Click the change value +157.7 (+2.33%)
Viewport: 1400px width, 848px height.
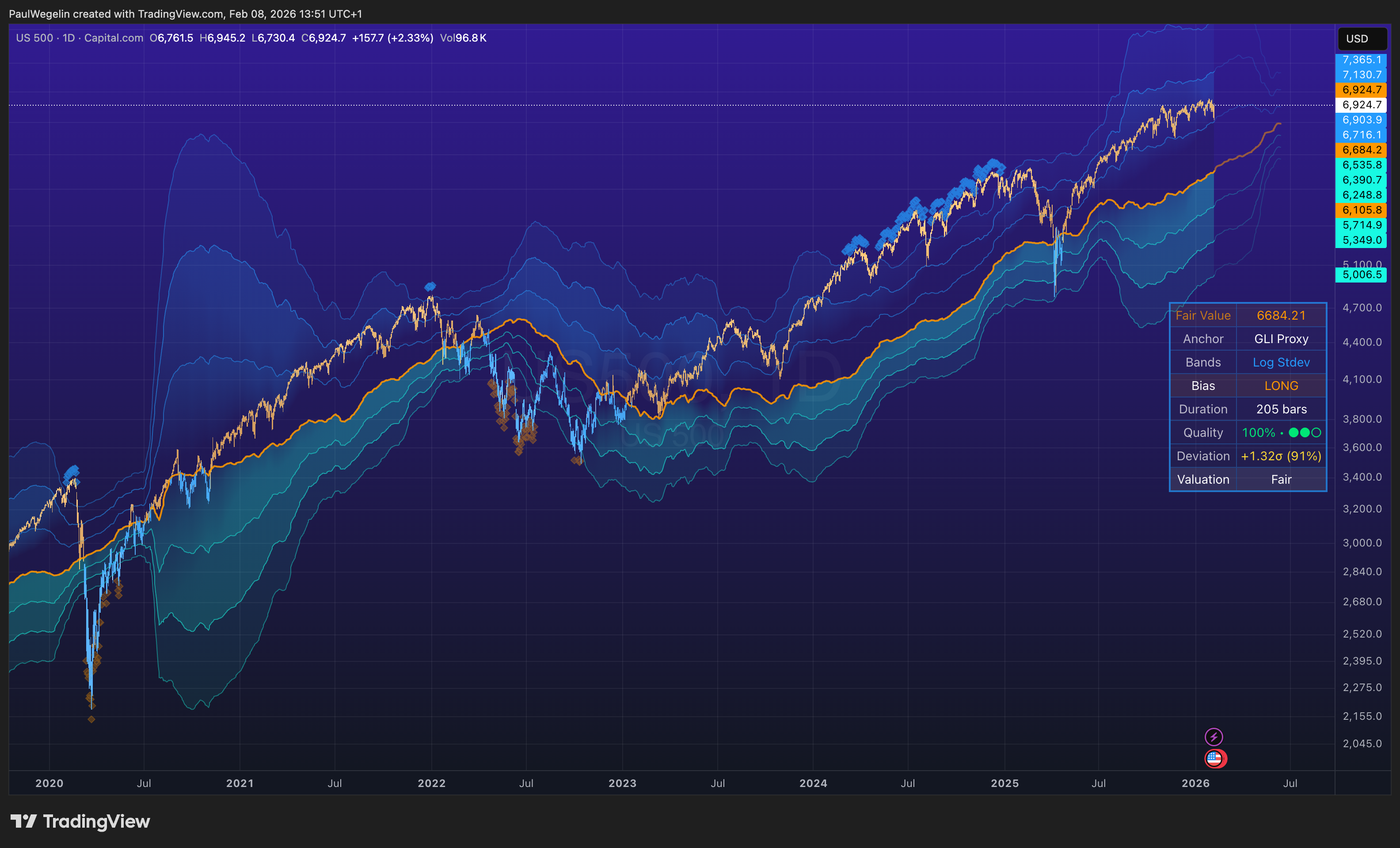tap(392, 38)
